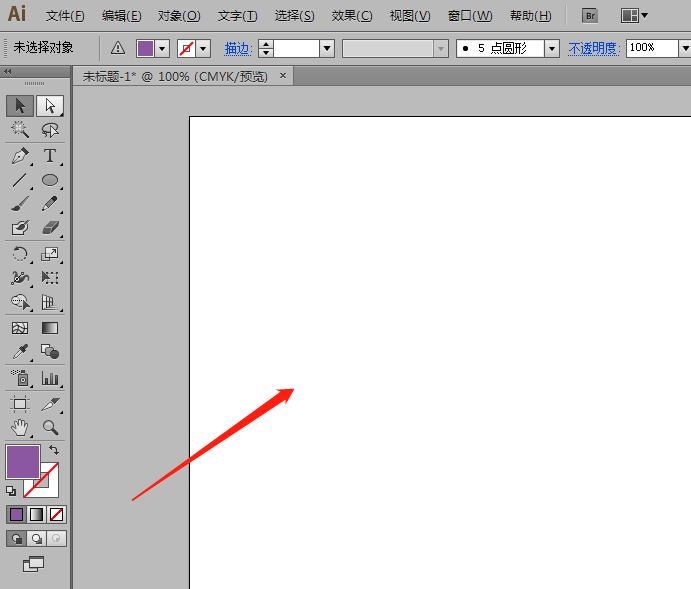Select the Pen tool
Image resolution: width=691 pixels, height=589 pixels.
coord(20,156)
